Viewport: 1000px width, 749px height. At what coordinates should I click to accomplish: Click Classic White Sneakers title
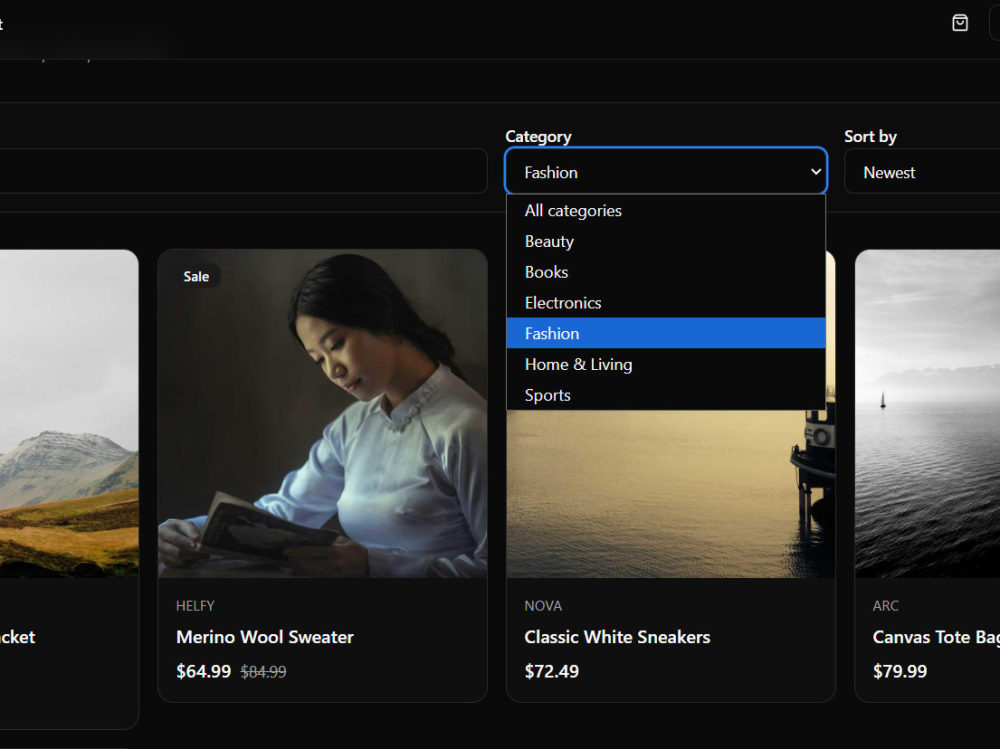coord(617,637)
